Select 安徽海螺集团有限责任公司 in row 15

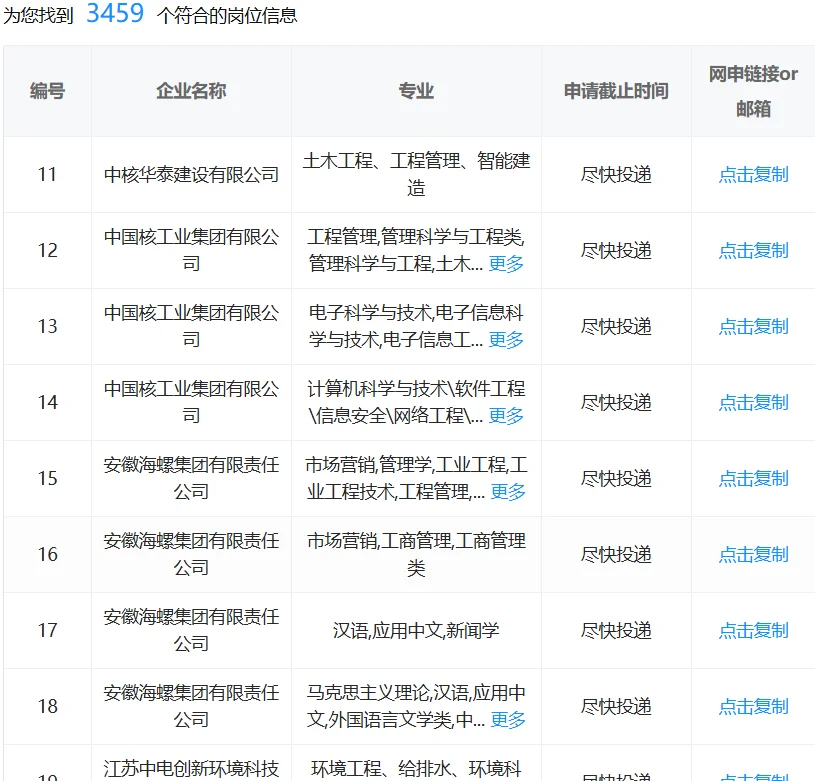point(191,478)
